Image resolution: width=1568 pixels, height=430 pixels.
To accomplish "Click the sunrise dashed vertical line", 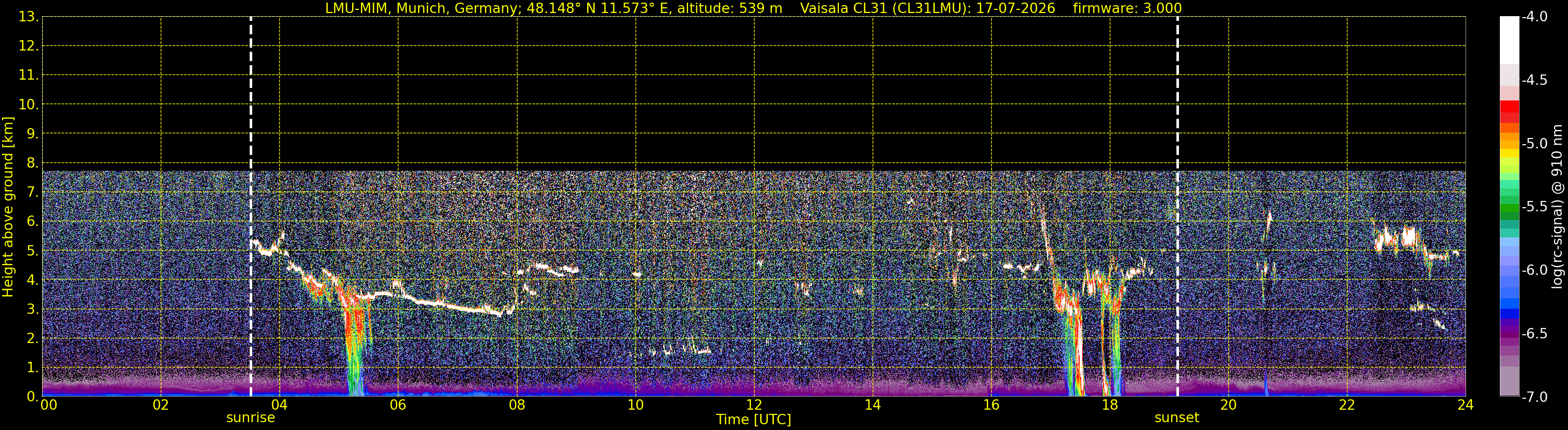I will pos(251,207).
